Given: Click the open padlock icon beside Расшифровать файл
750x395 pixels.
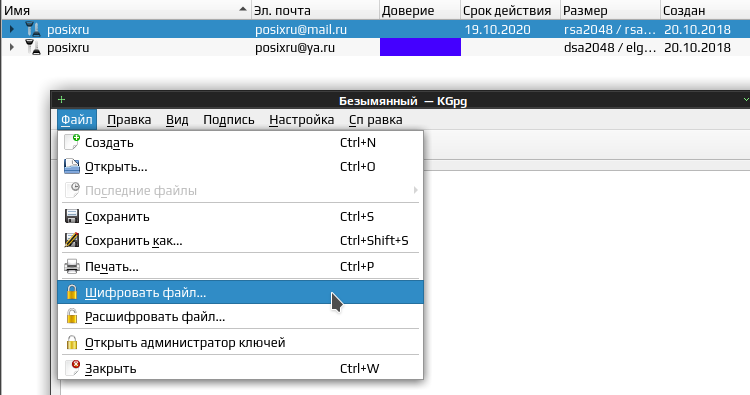Looking at the screenshot, I should [x=72, y=316].
